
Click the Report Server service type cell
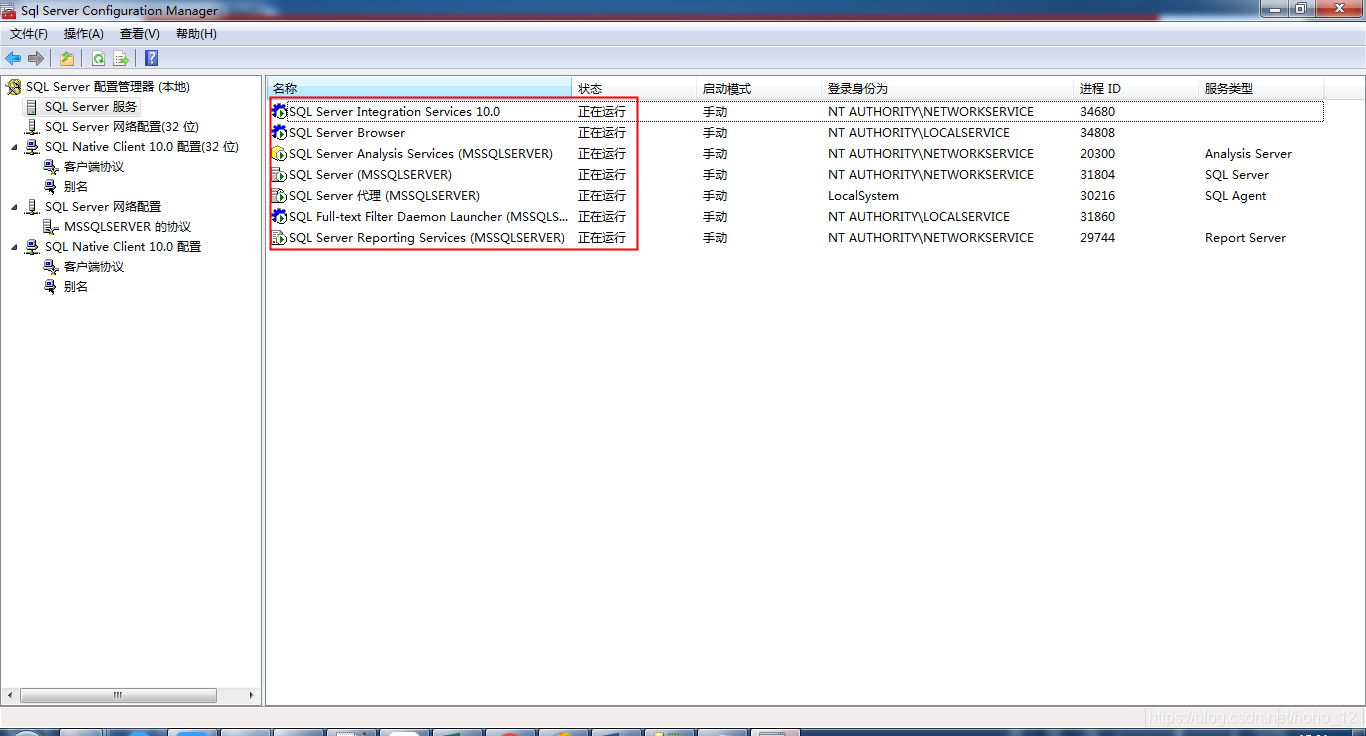coord(1245,238)
